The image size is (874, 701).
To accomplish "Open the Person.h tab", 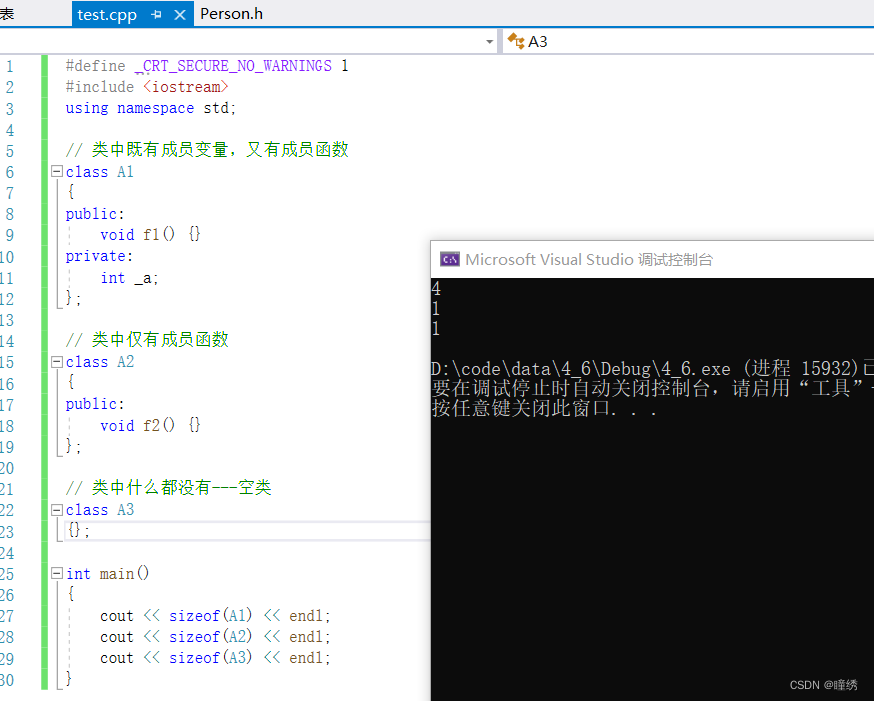I will pos(231,14).
